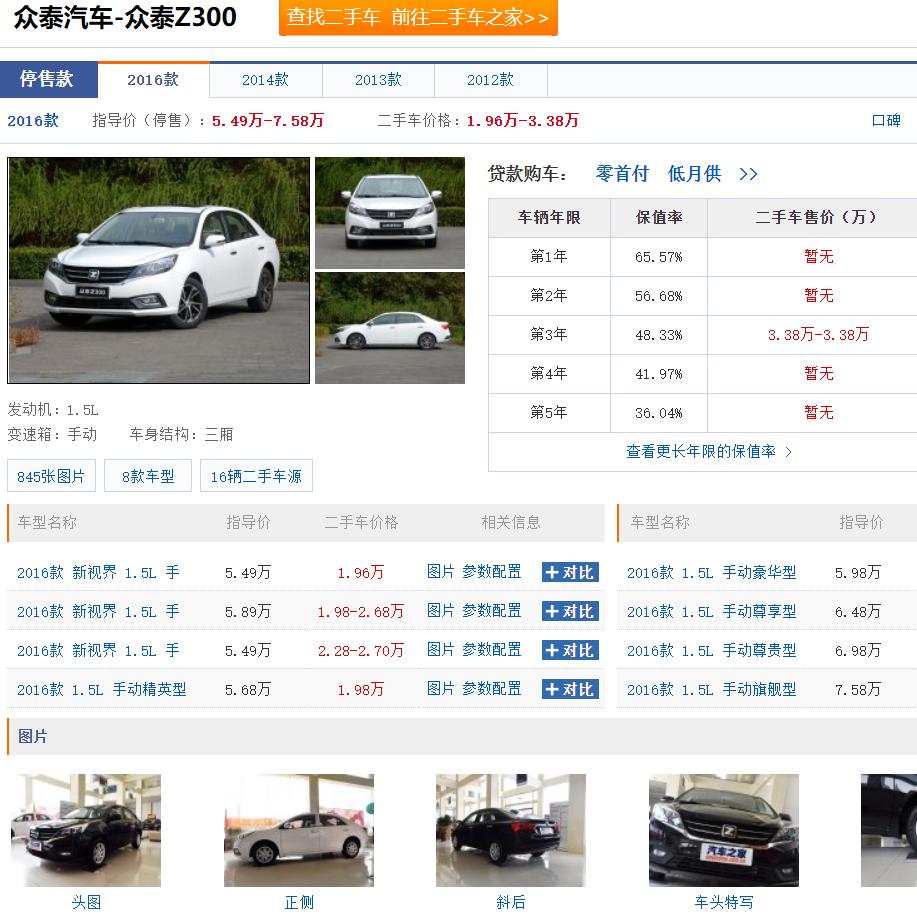Viewport: 917px width, 918px height.
Task: Click the 查找二手车 前往二手车之家 button
Action: click(417, 19)
